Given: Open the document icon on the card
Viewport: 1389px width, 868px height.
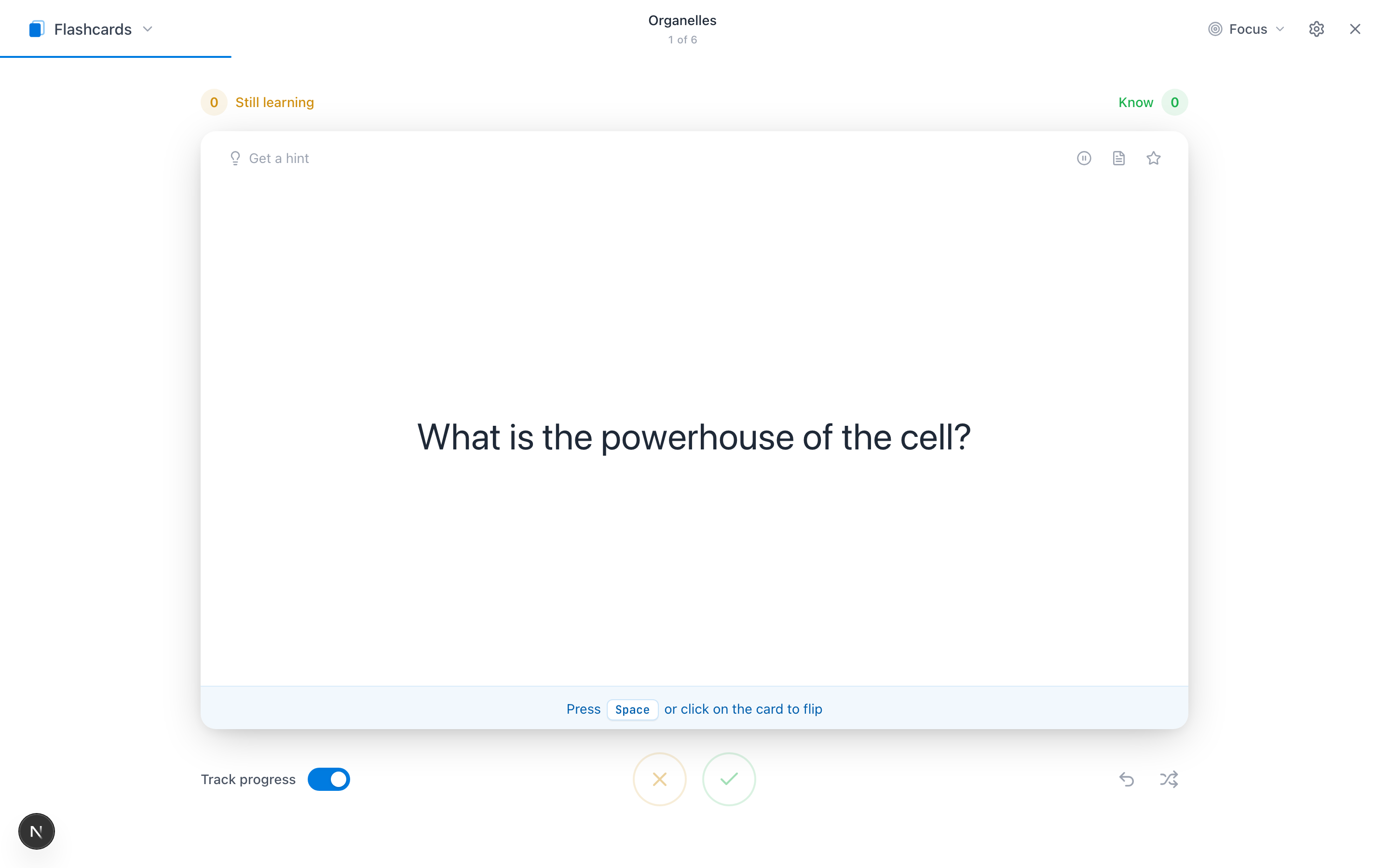Looking at the screenshot, I should 1118,158.
